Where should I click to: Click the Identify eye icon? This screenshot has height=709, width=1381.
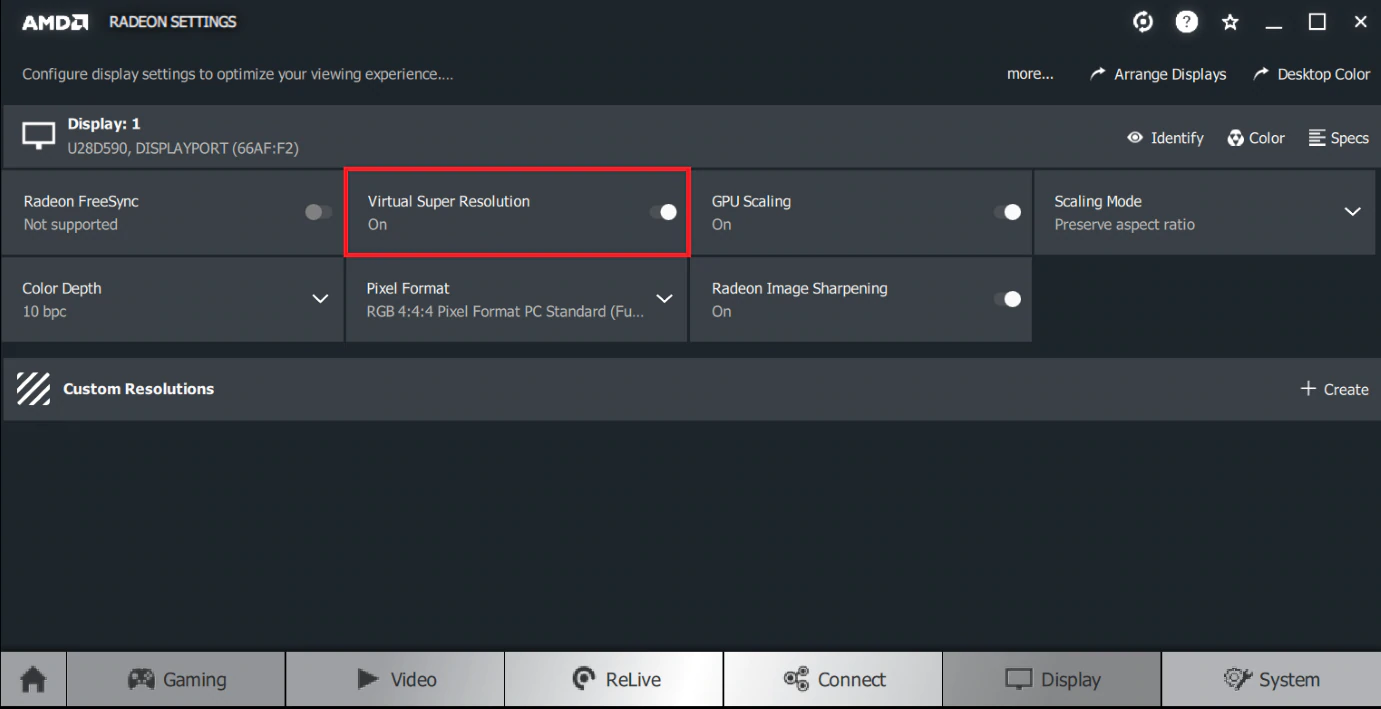point(1135,138)
